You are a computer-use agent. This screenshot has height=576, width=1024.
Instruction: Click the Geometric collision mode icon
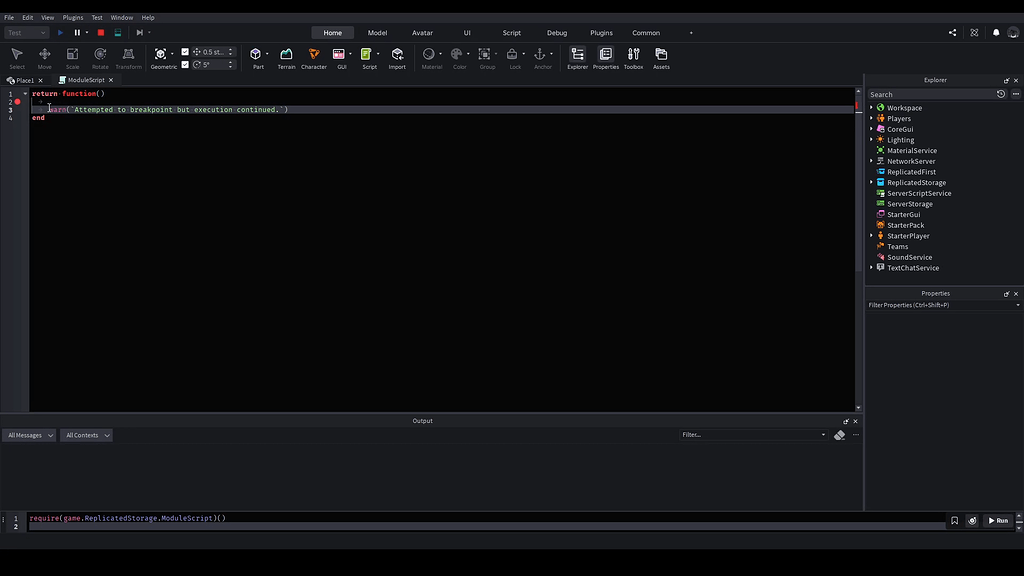coord(160,54)
